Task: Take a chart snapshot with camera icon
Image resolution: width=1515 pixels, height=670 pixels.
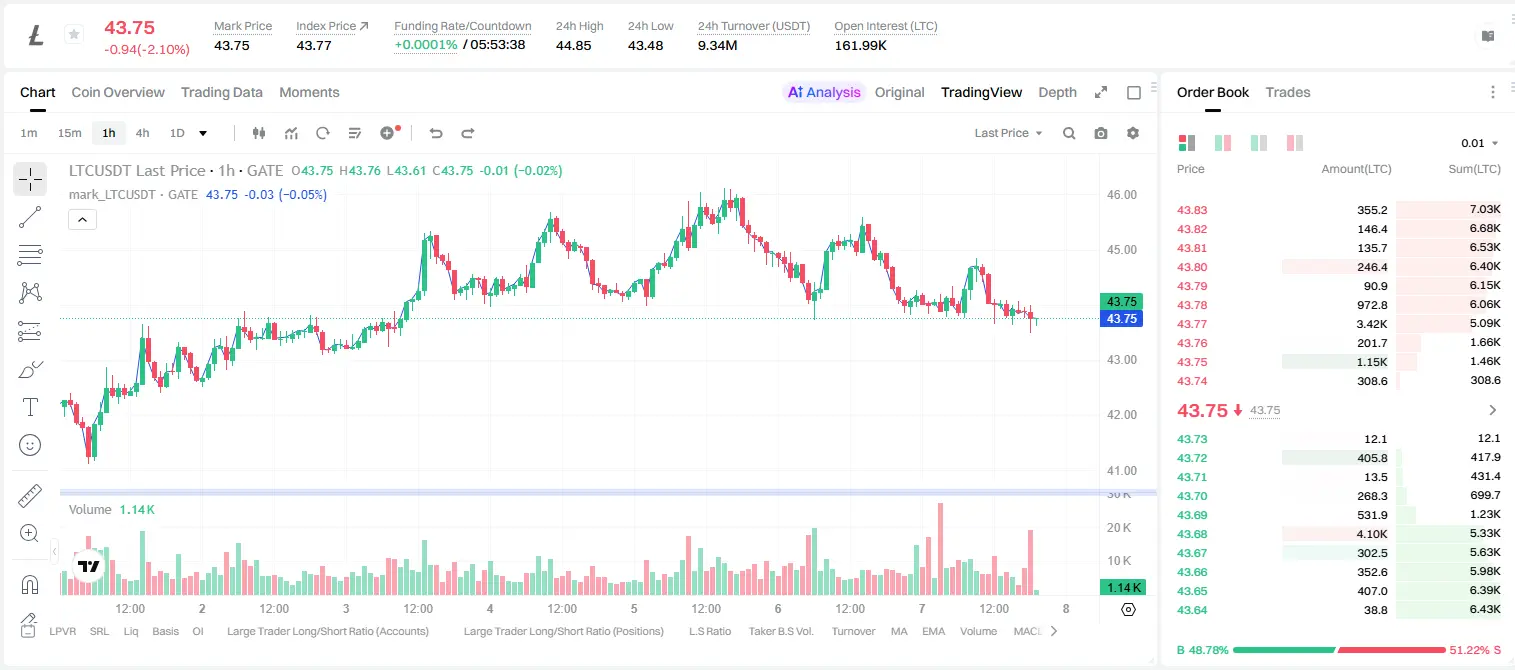Action: (x=1101, y=133)
